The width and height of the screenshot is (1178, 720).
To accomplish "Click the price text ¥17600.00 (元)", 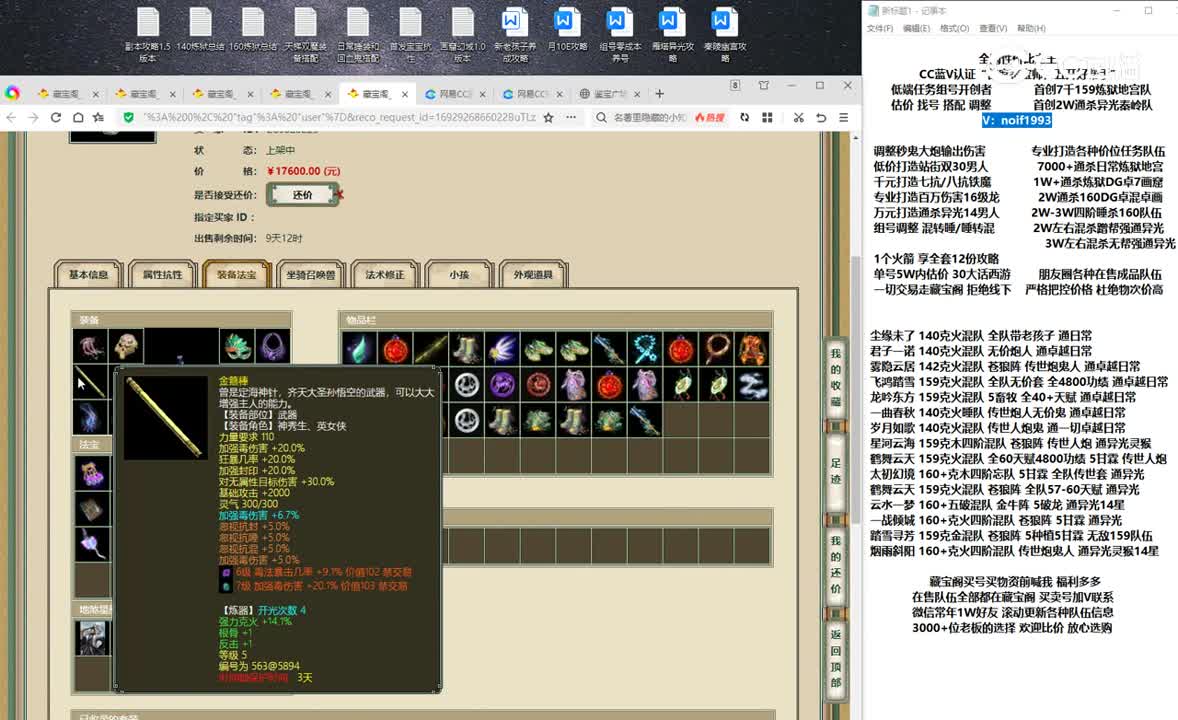I will (x=303, y=171).
